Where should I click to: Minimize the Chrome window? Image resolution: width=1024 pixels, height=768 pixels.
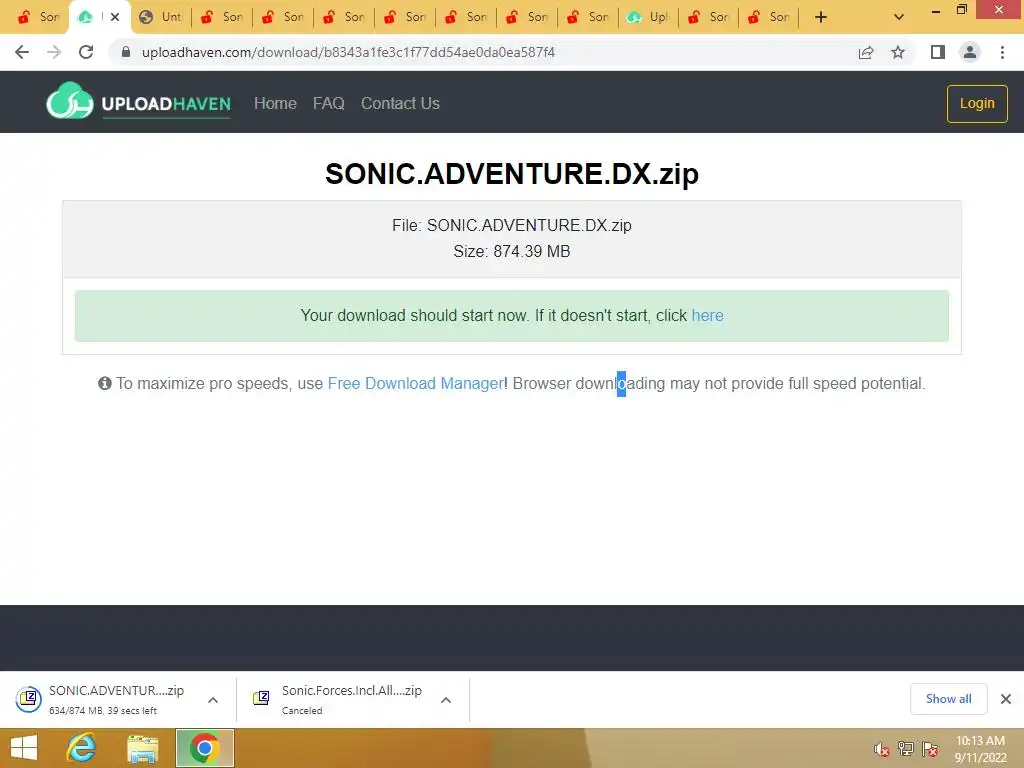pos(935,10)
